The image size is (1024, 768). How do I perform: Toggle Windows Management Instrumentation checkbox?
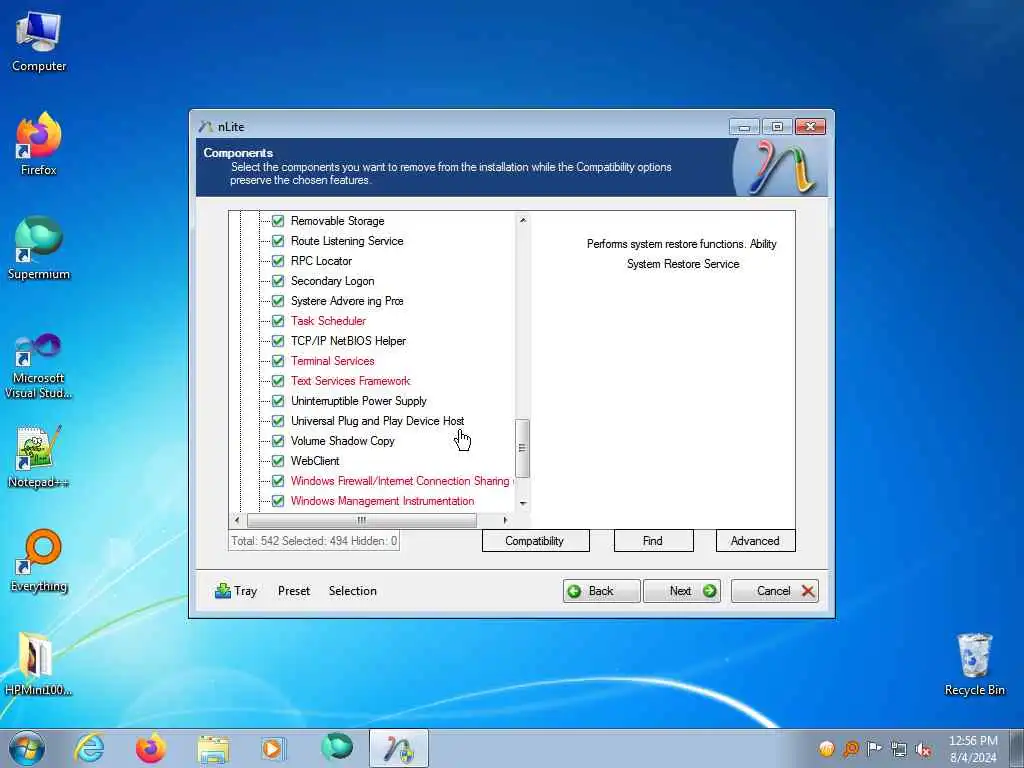(278, 501)
